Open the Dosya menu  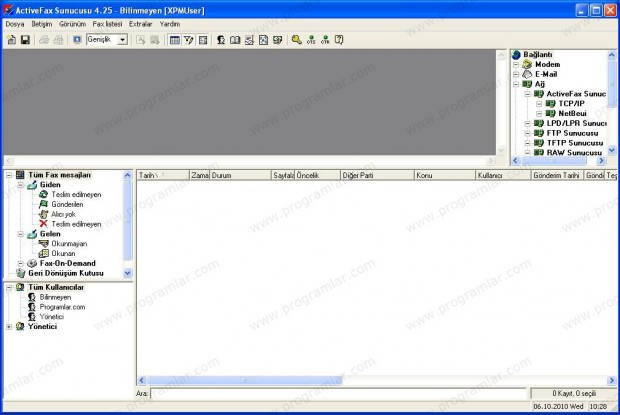point(15,24)
